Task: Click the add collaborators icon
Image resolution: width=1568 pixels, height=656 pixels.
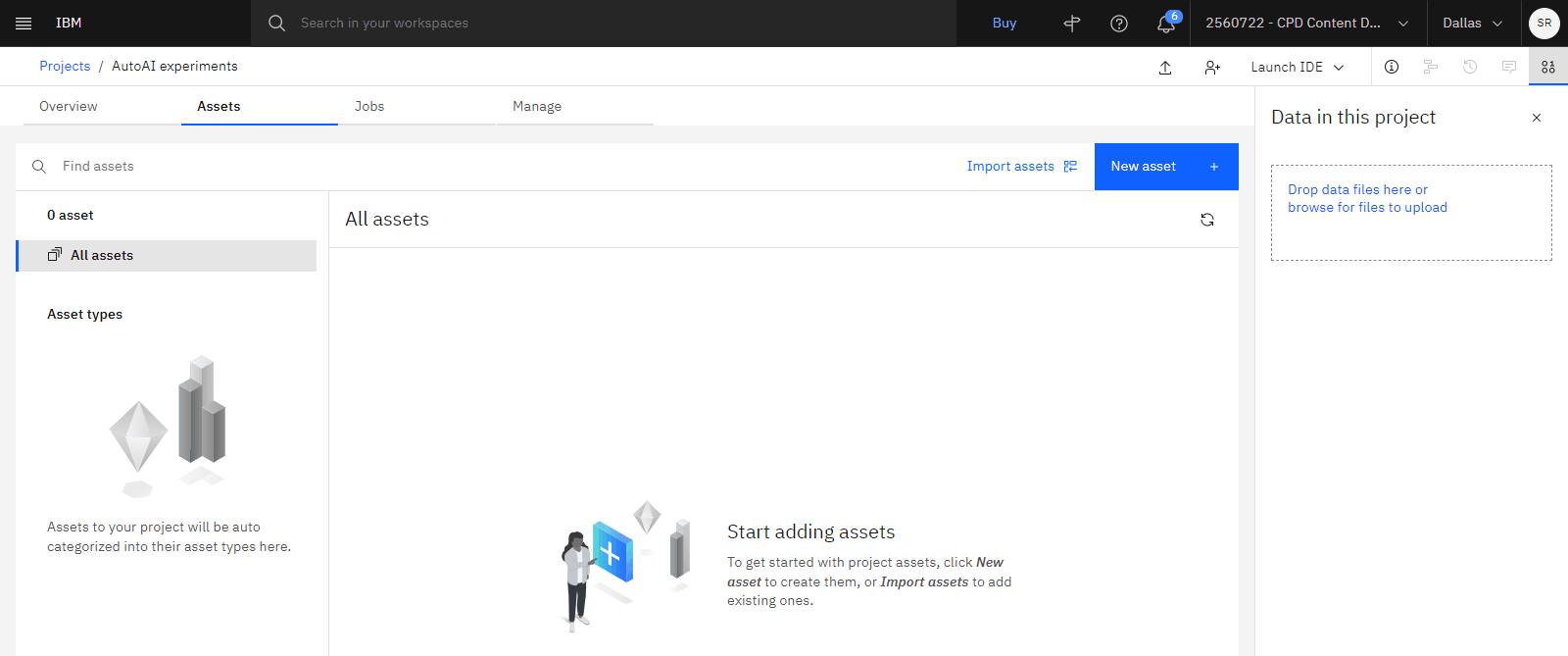Action: coord(1212,67)
